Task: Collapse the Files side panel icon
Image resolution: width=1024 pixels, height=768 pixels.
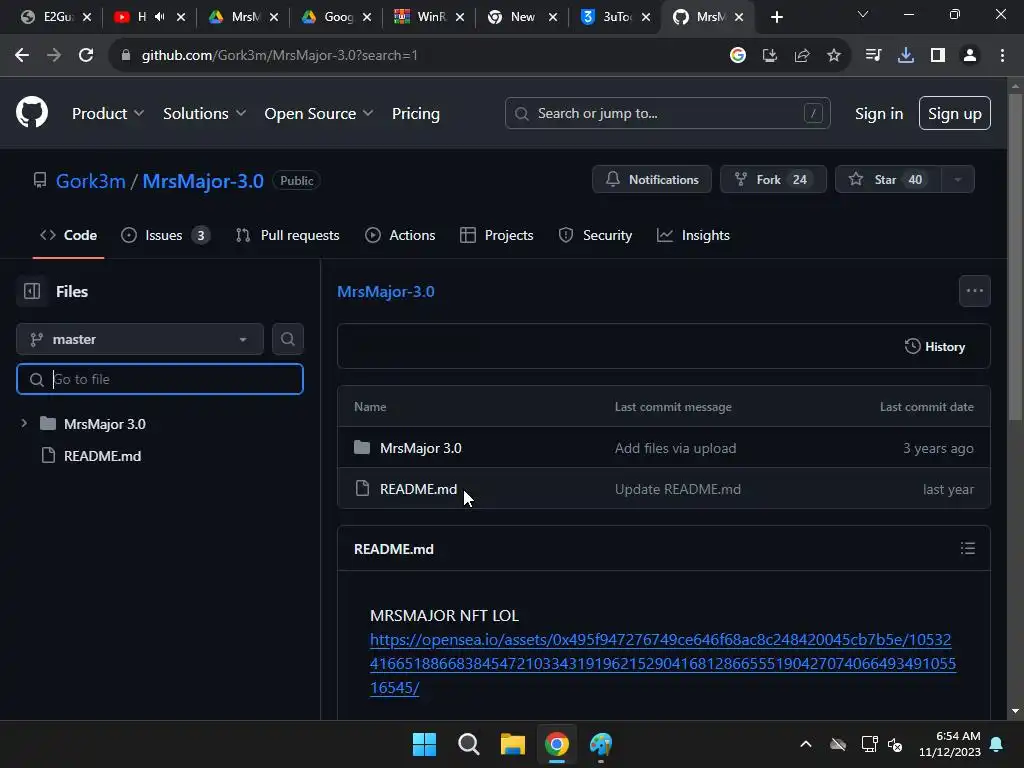Action: click(32, 291)
